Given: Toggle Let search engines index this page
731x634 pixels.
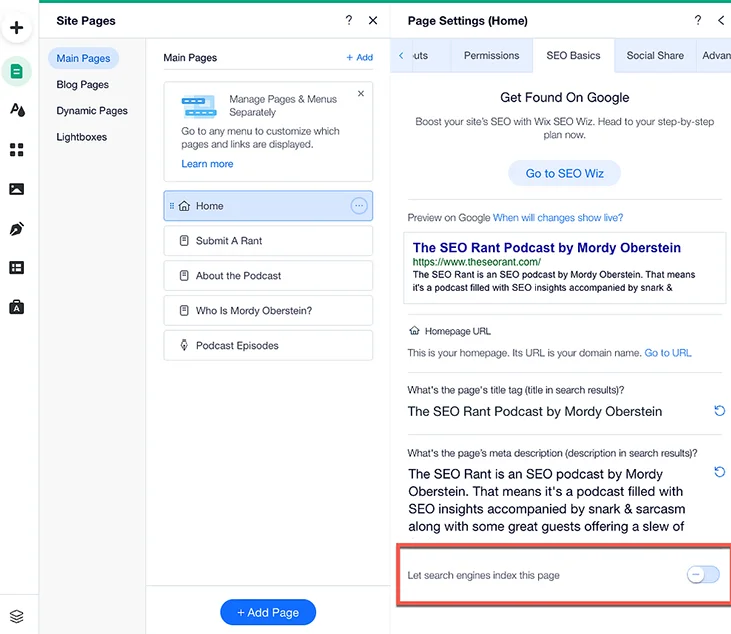Looking at the screenshot, I should 703,574.
